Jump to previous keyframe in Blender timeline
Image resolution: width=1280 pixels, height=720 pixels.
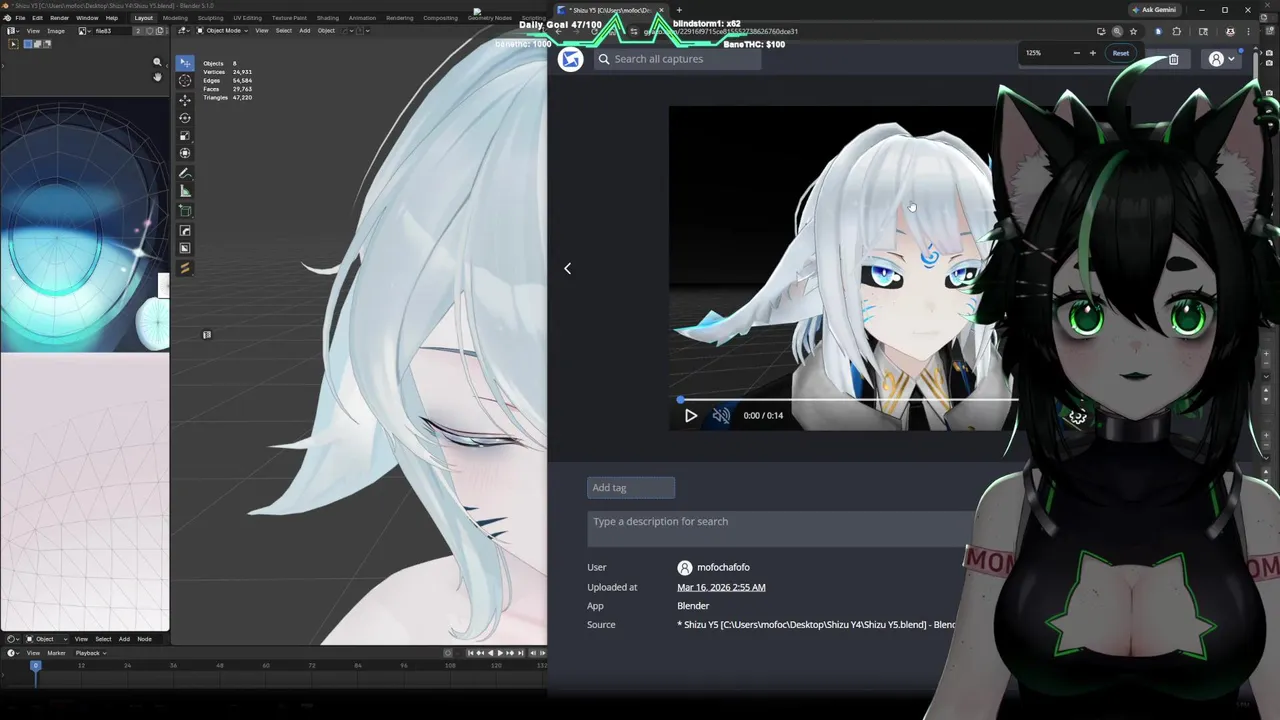[x=480, y=653]
